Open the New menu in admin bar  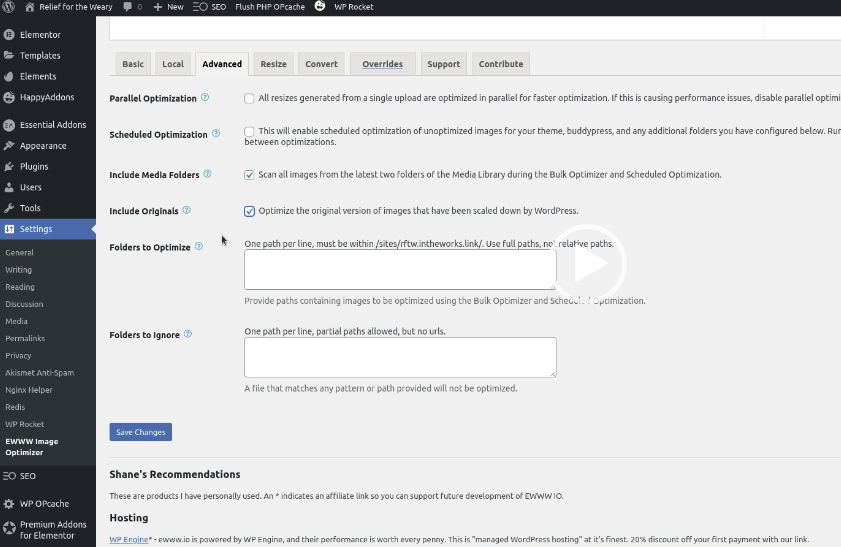[168, 7]
